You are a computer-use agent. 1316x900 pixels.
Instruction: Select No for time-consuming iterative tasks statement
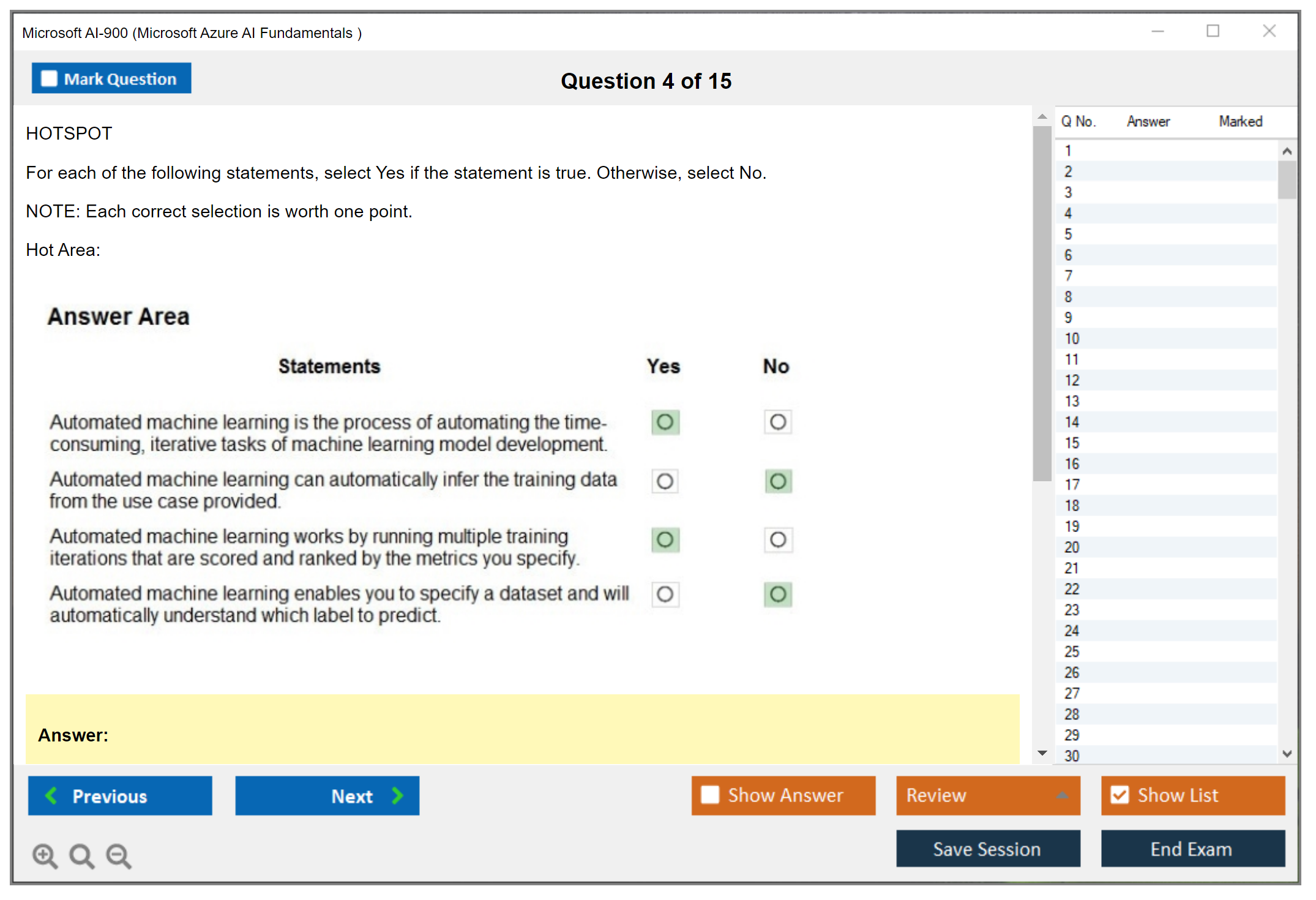pyautogui.click(x=777, y=422)
